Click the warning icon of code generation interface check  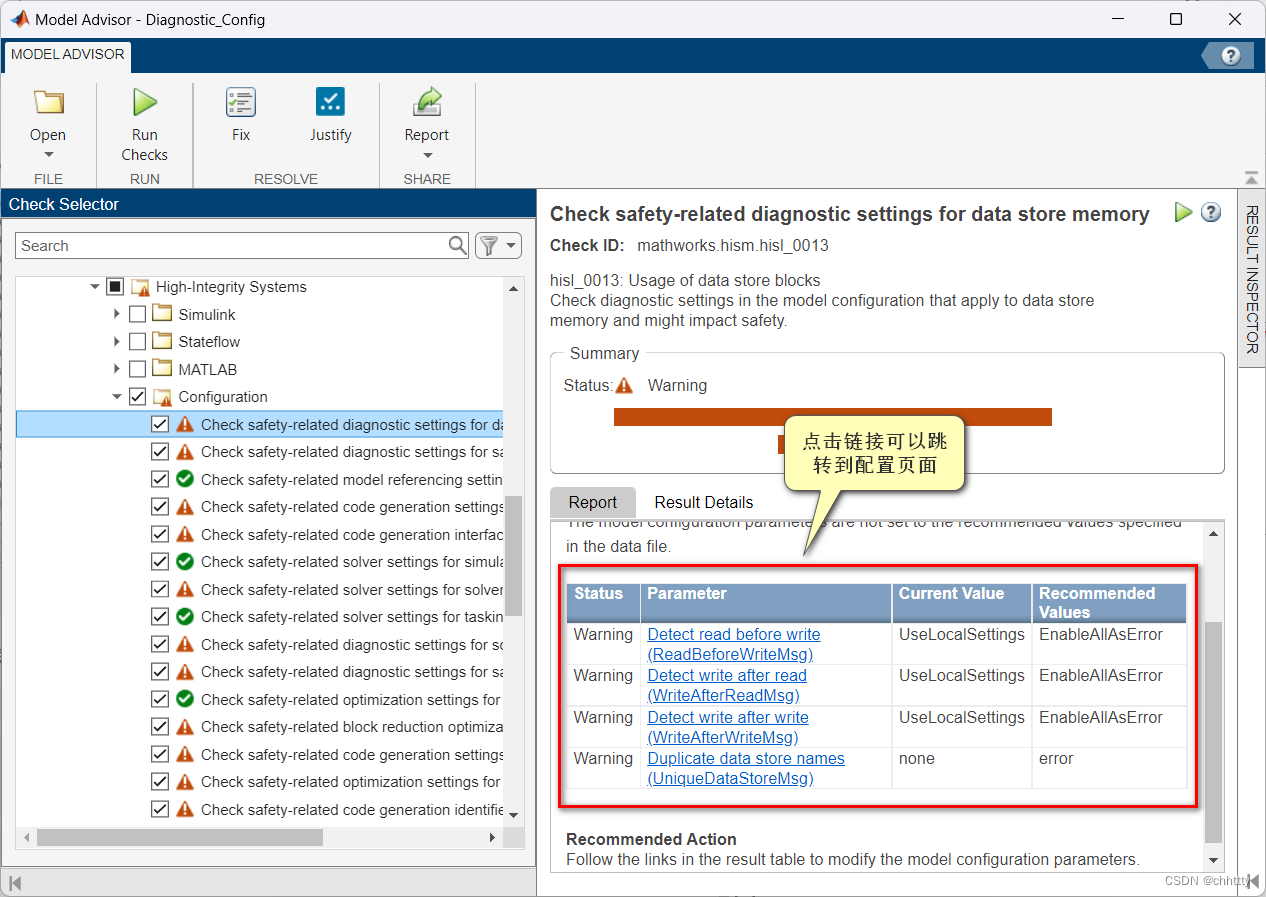tap(185, 534)
